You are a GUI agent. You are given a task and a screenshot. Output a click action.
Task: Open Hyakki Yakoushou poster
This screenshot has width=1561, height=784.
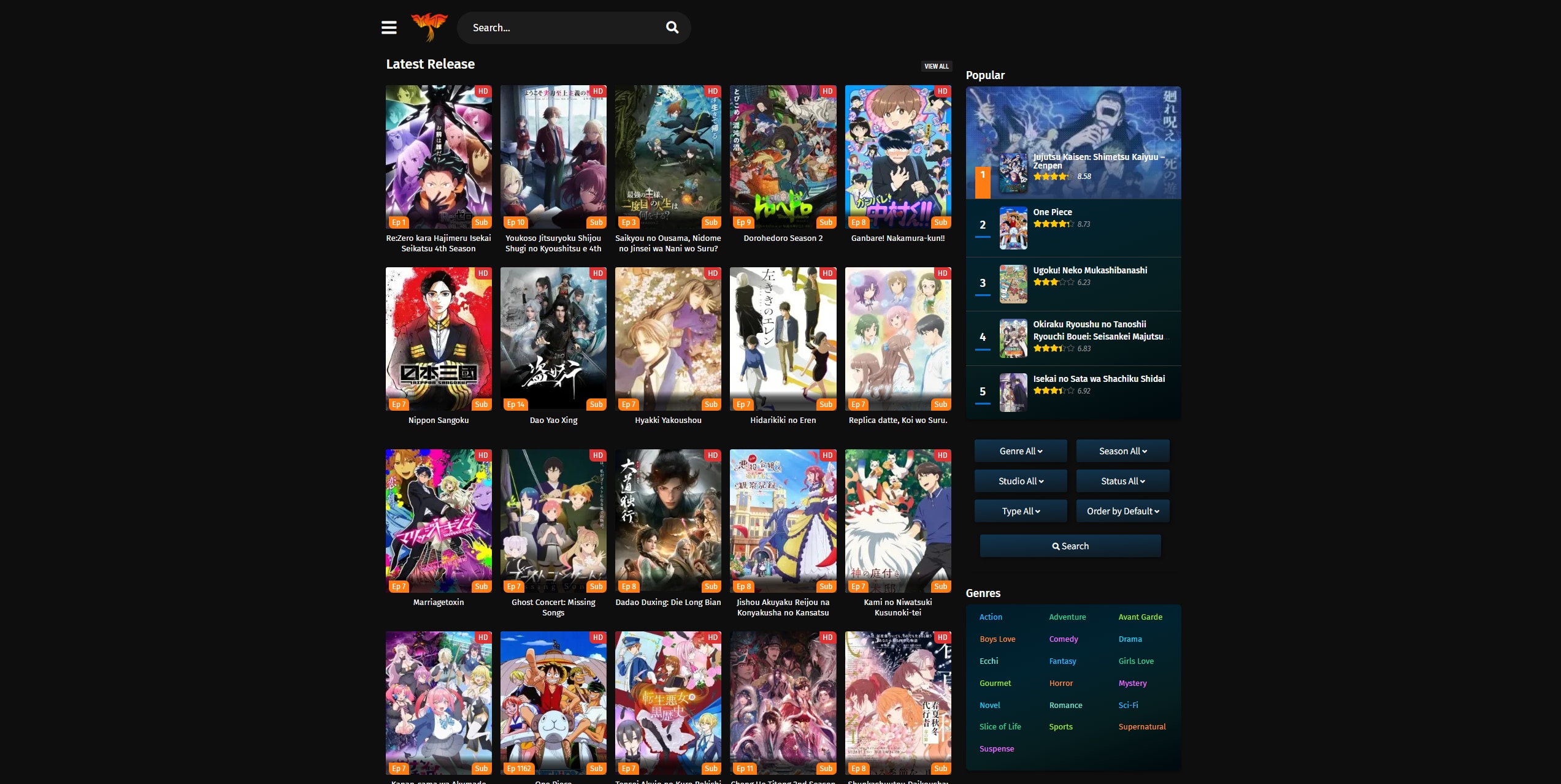pos(668,339)
